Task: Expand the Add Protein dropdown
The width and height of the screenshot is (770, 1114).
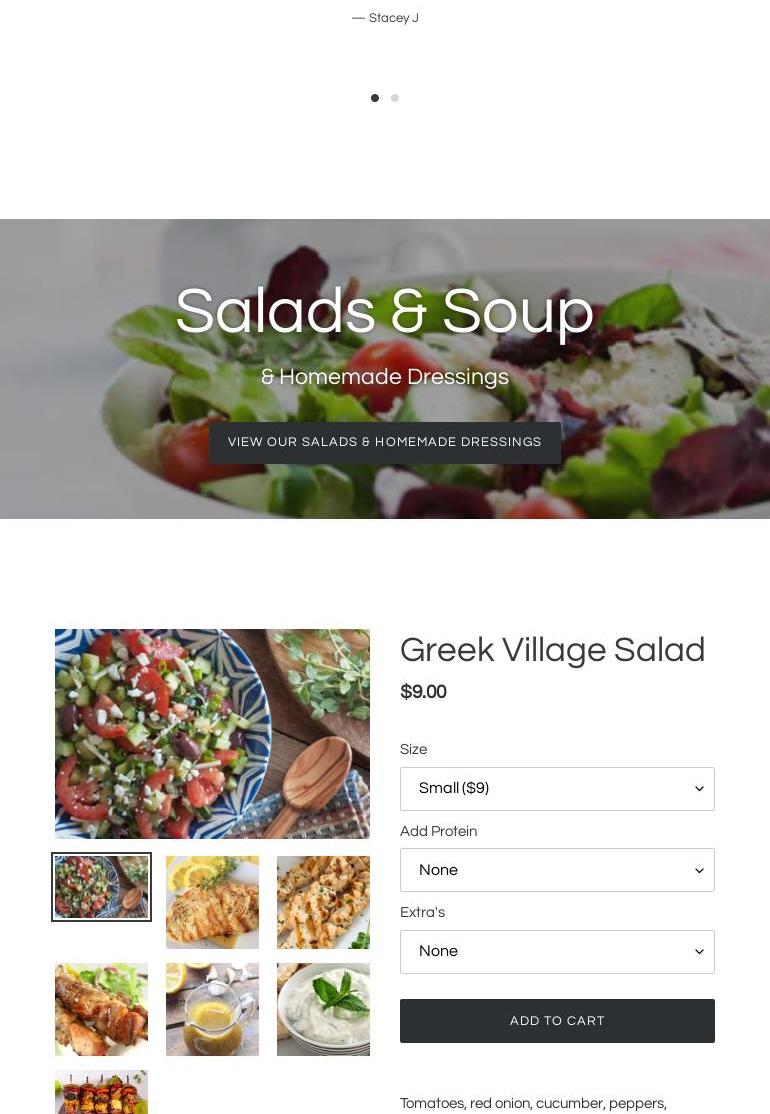Action: coord(557,870)
